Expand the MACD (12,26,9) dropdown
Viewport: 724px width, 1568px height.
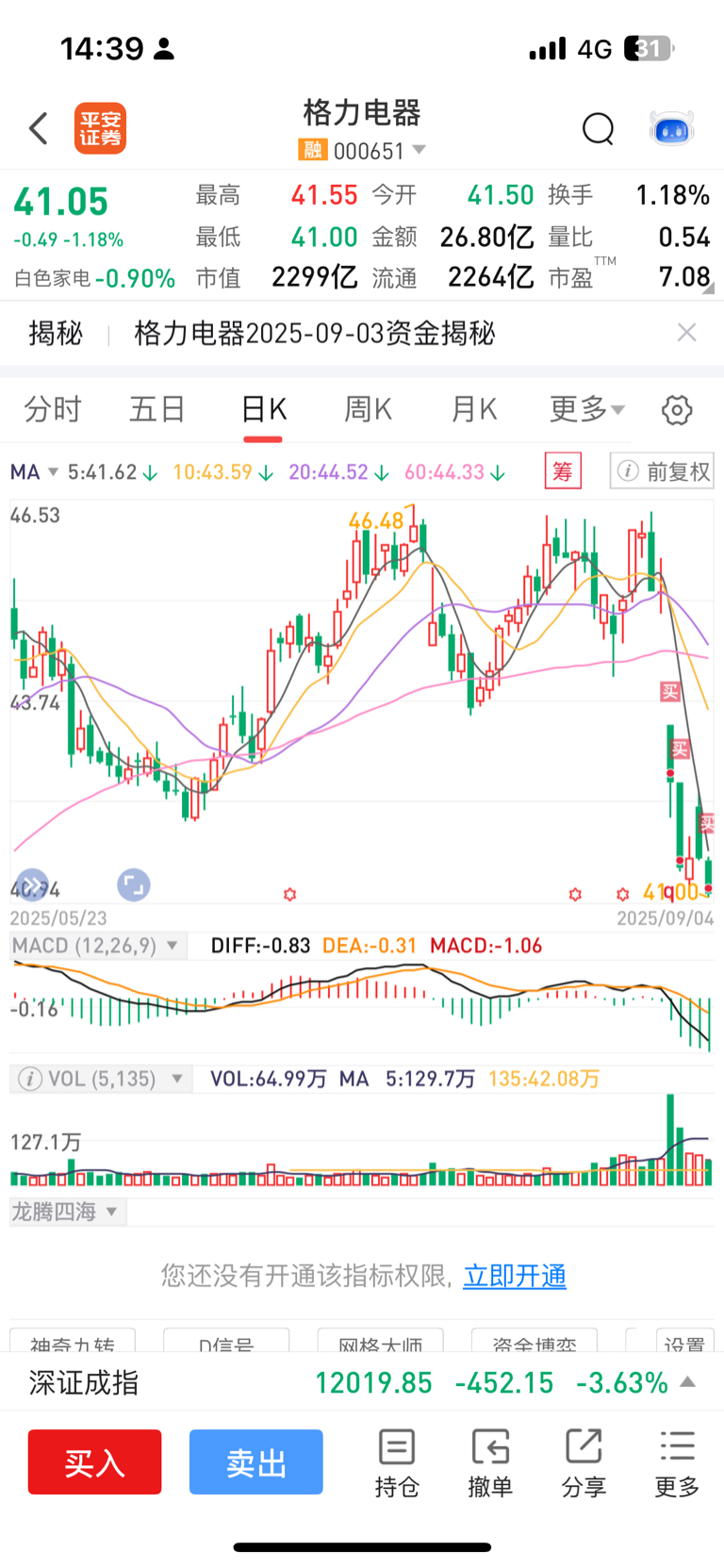97,946
